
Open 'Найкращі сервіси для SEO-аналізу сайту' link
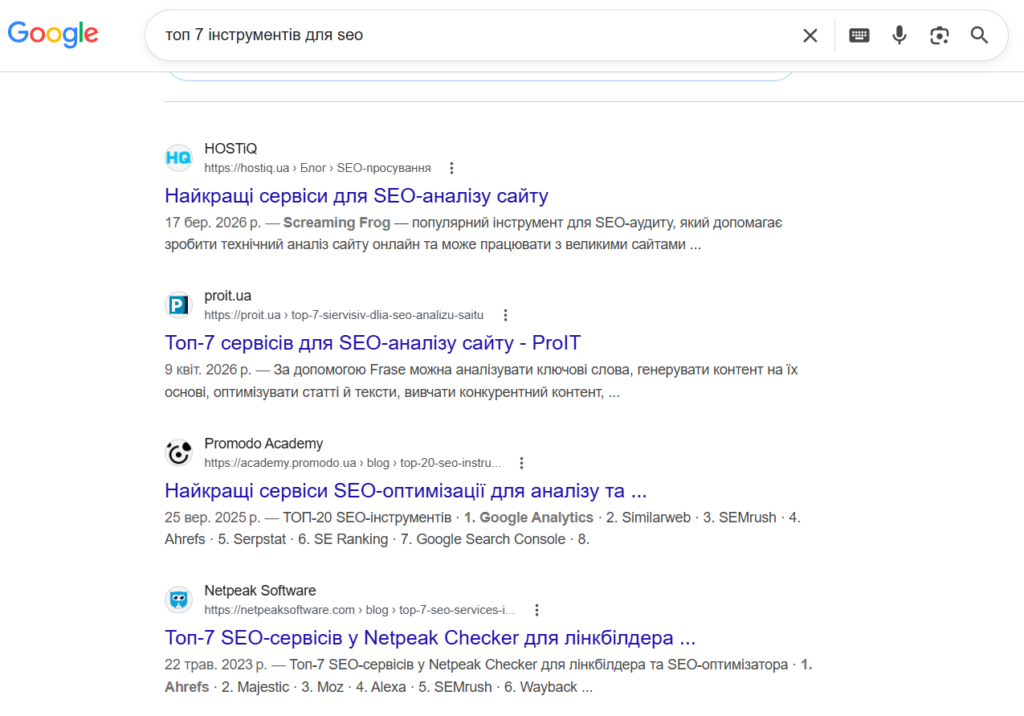pyautogui.click(x=357, y=195)
